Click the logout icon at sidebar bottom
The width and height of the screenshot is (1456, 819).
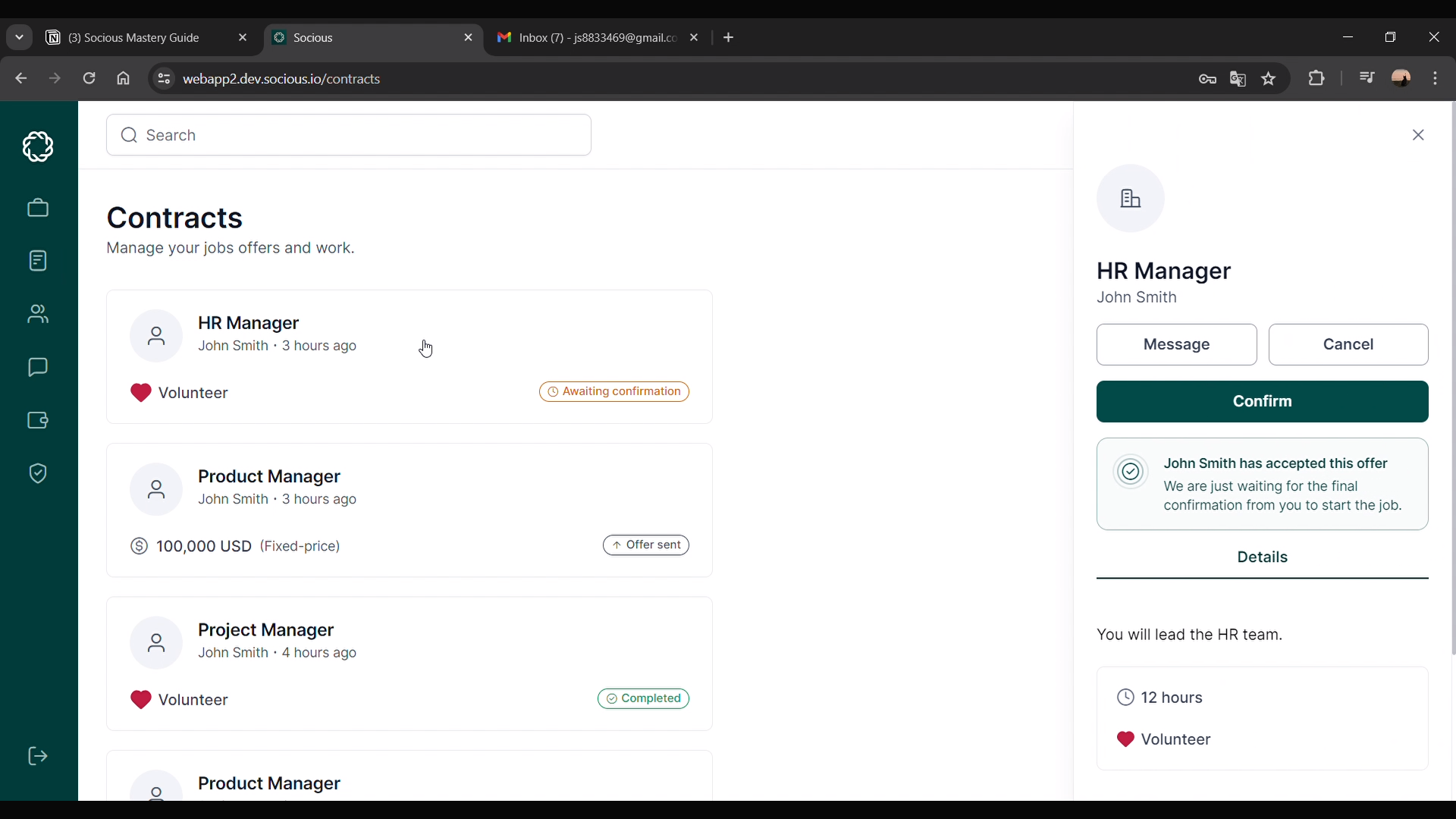(38, 756)
